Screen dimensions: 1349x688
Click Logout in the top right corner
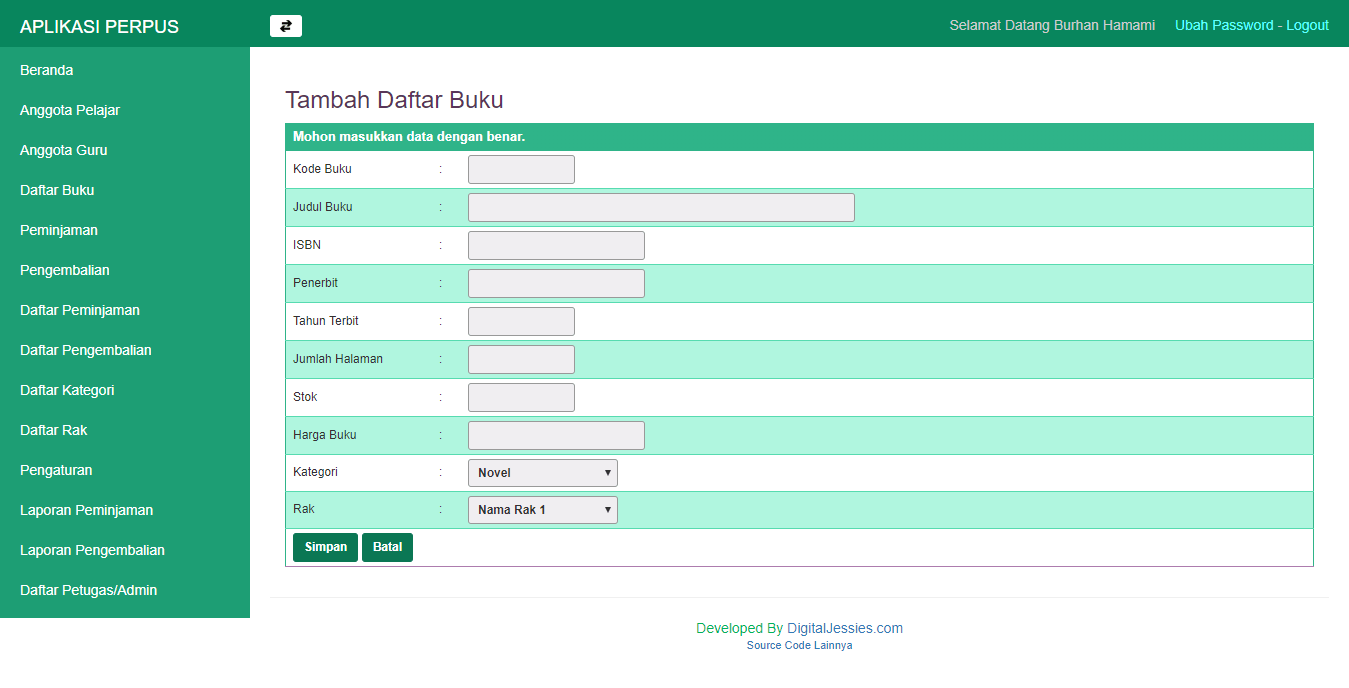pyautogui.click(x=1308, y=25)
